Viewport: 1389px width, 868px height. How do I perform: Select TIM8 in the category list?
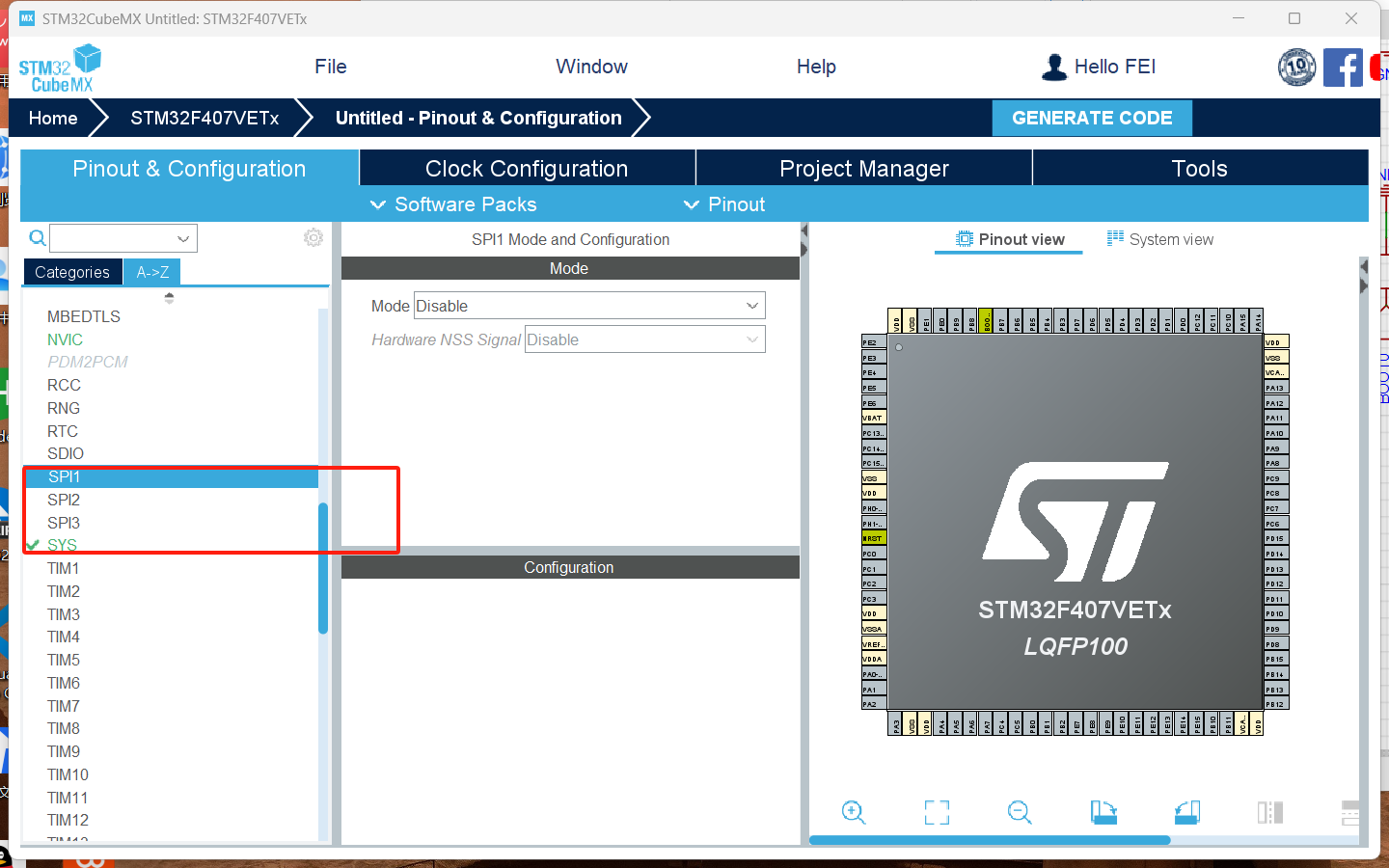[x=64, y=728]
